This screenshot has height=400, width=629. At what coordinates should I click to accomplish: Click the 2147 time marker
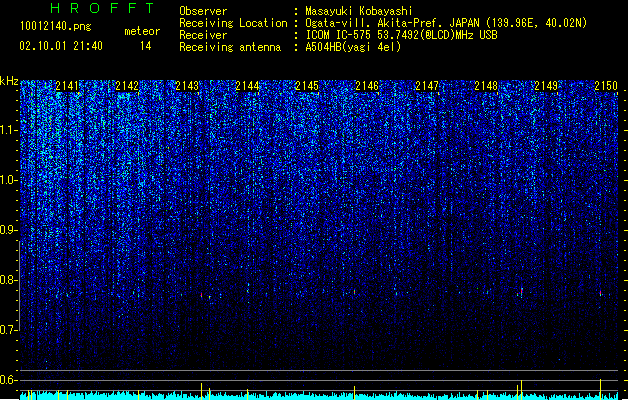427,86
